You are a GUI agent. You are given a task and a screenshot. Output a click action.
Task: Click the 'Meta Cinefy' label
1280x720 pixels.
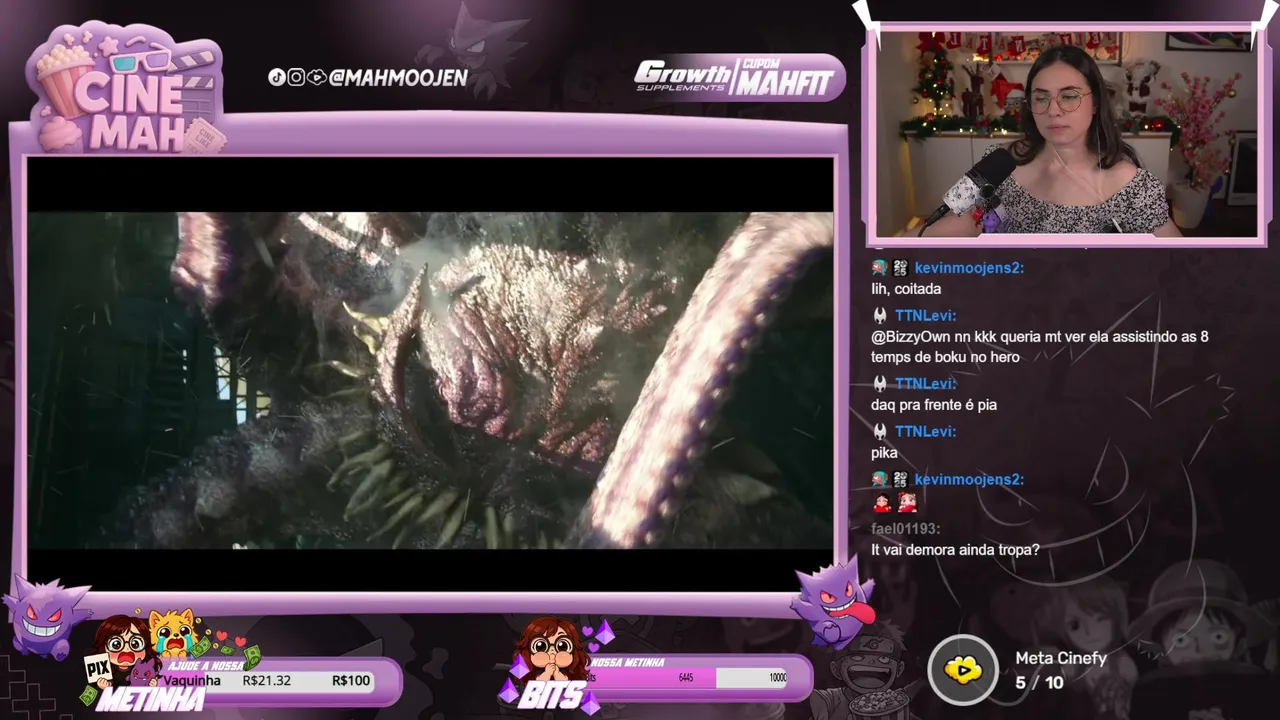[1061, 658]
